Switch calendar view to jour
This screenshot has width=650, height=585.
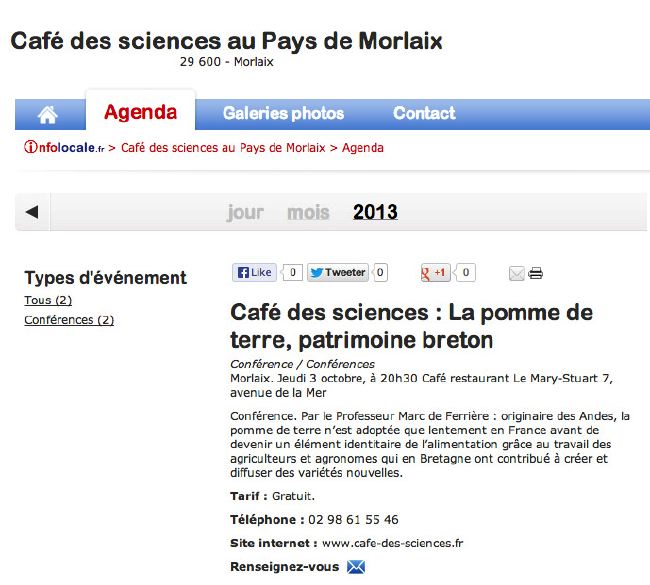pos(245,212)
